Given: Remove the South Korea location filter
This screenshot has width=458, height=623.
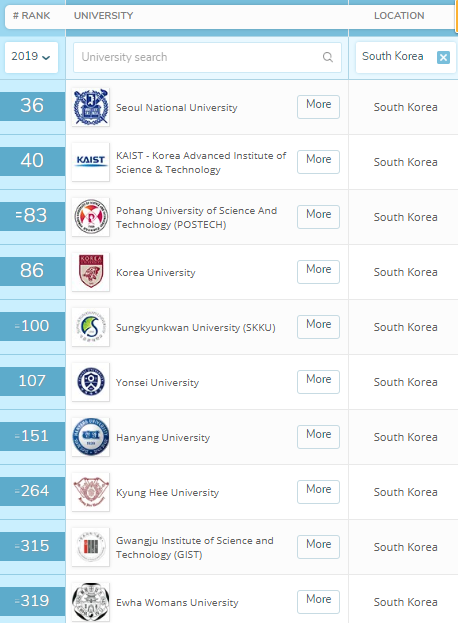Looking at the screenshot, I should (x=443, y=57).
